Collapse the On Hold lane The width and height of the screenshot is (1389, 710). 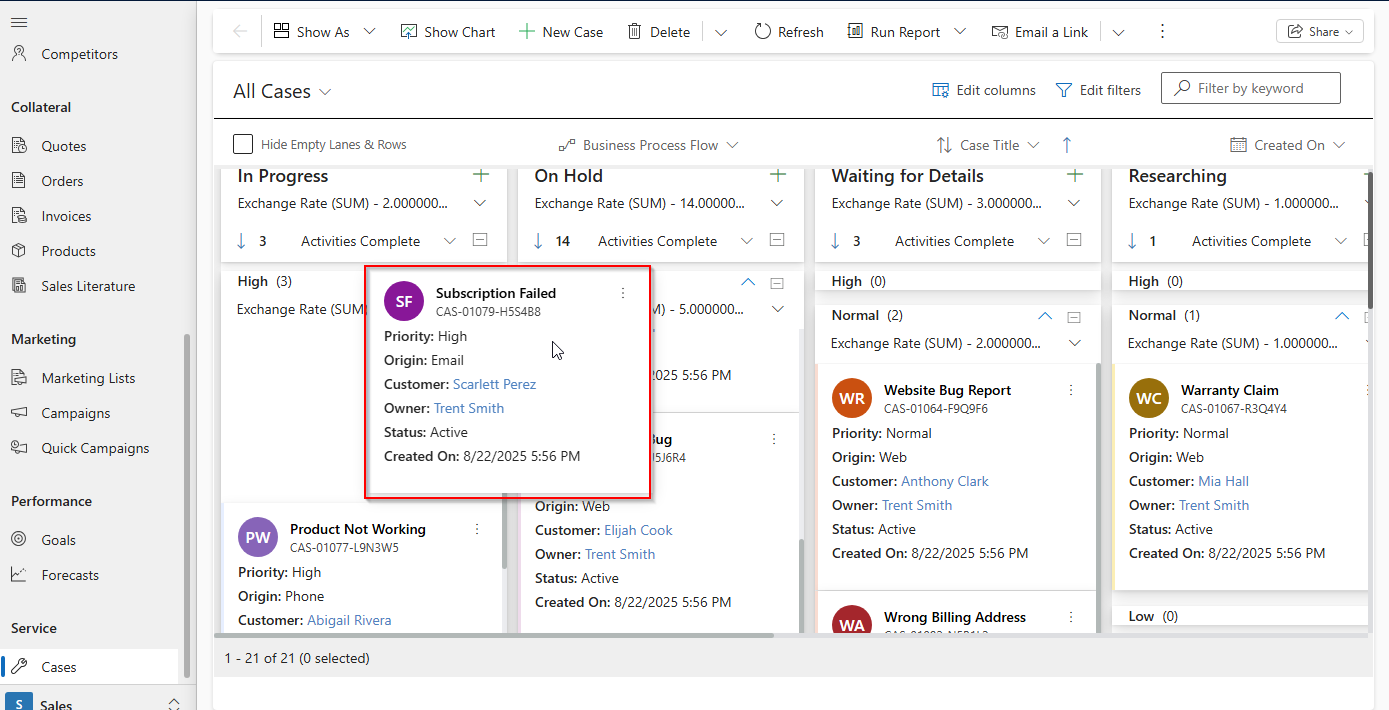pyautogui.click(x=779, y=240)
